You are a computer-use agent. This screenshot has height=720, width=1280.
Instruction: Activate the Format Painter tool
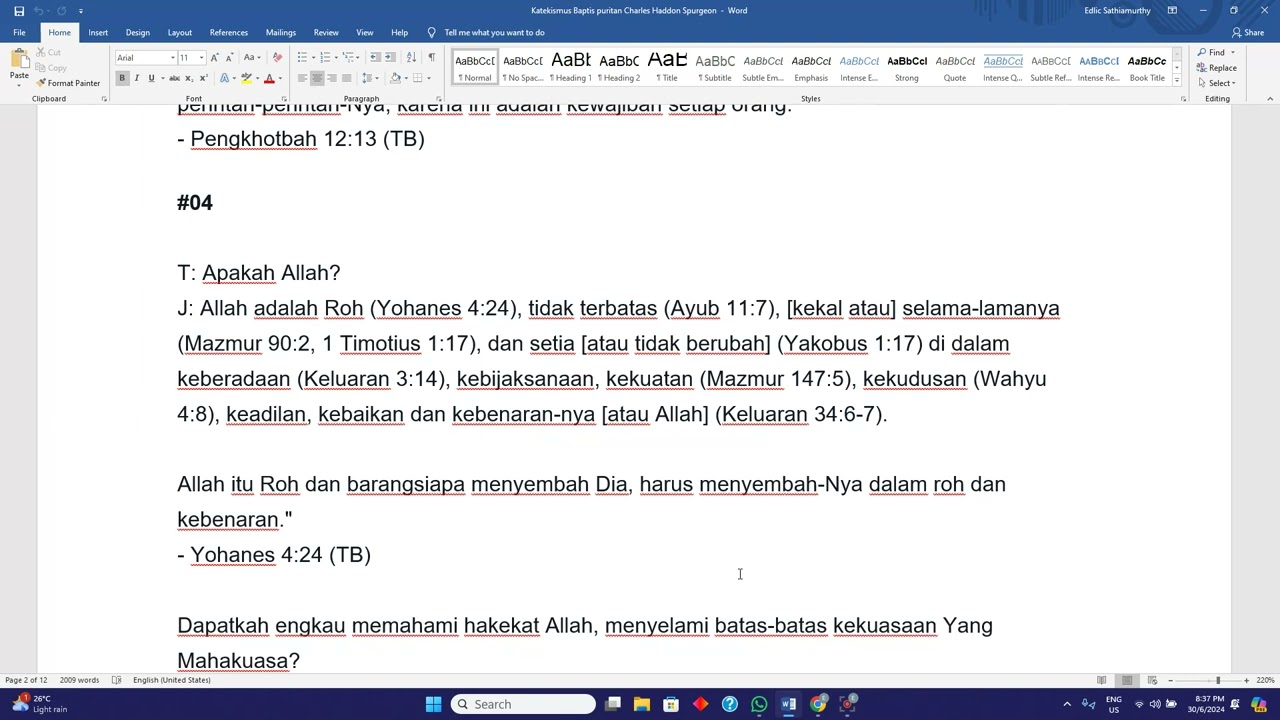[68, 83]
